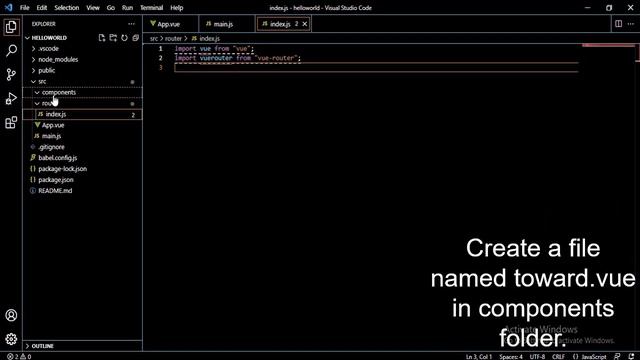Image resolution: width=640 pixels, height=360 pixels.
Task: Open the Manage settings gear
Action: (x=11, y=339)
